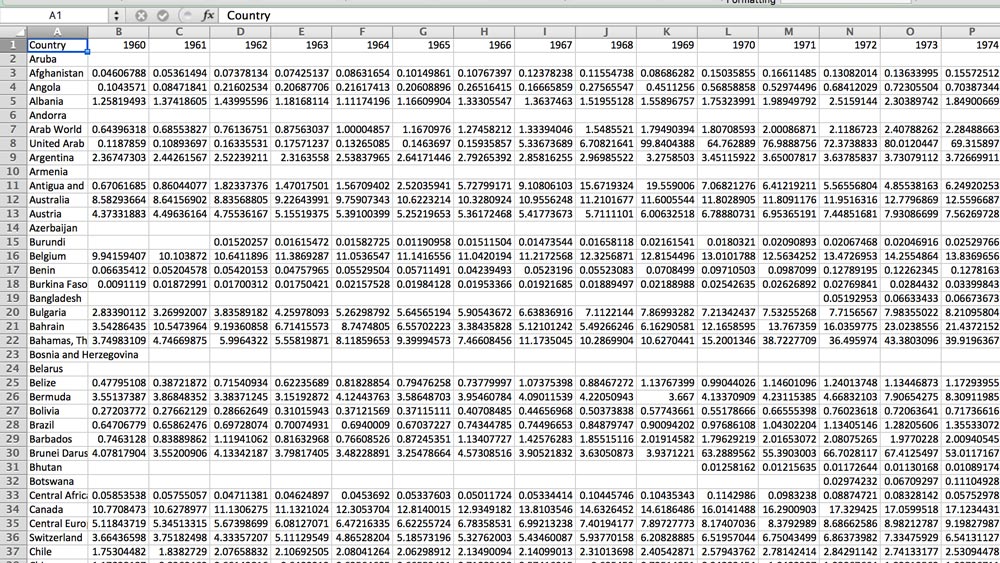Click the Afghanistan cell in column A
The image size is (1000, 563).
[57, 73]
